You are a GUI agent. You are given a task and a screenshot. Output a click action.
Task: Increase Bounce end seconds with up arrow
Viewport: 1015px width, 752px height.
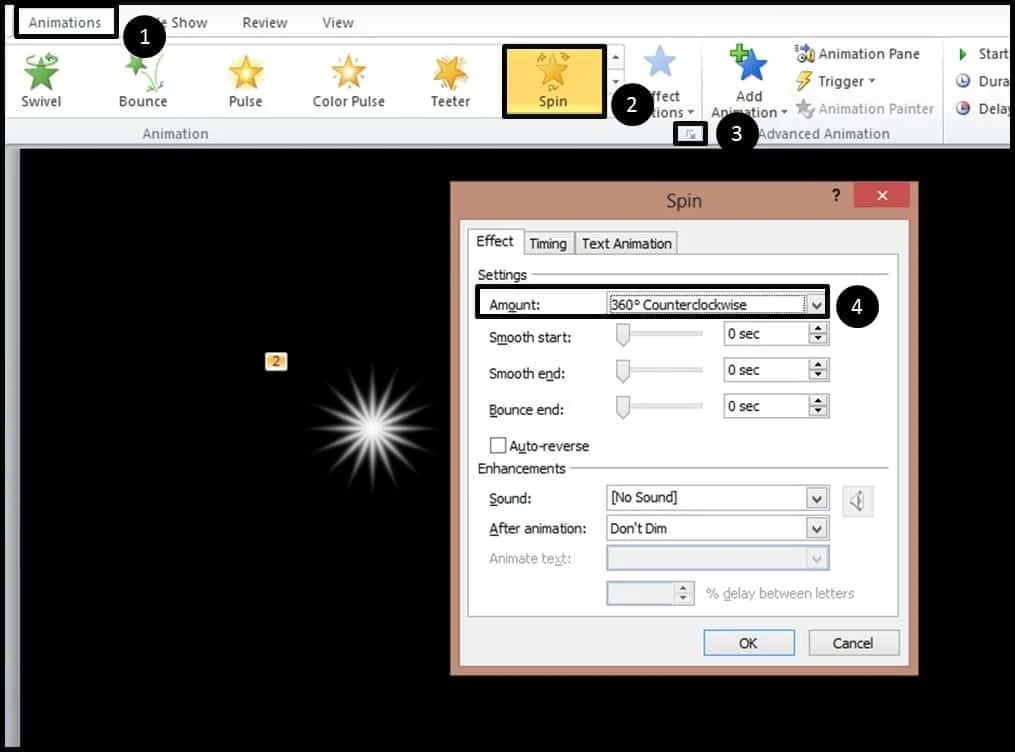(818, 401)
